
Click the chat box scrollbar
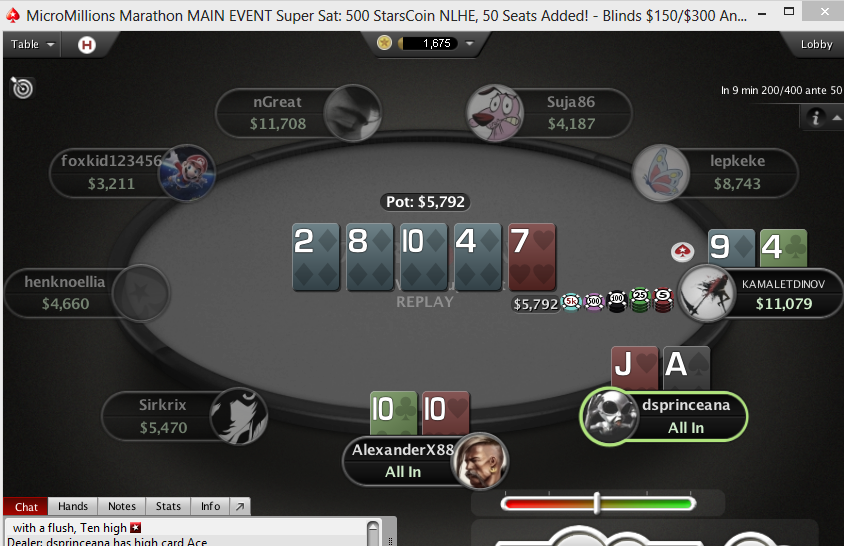373,533
